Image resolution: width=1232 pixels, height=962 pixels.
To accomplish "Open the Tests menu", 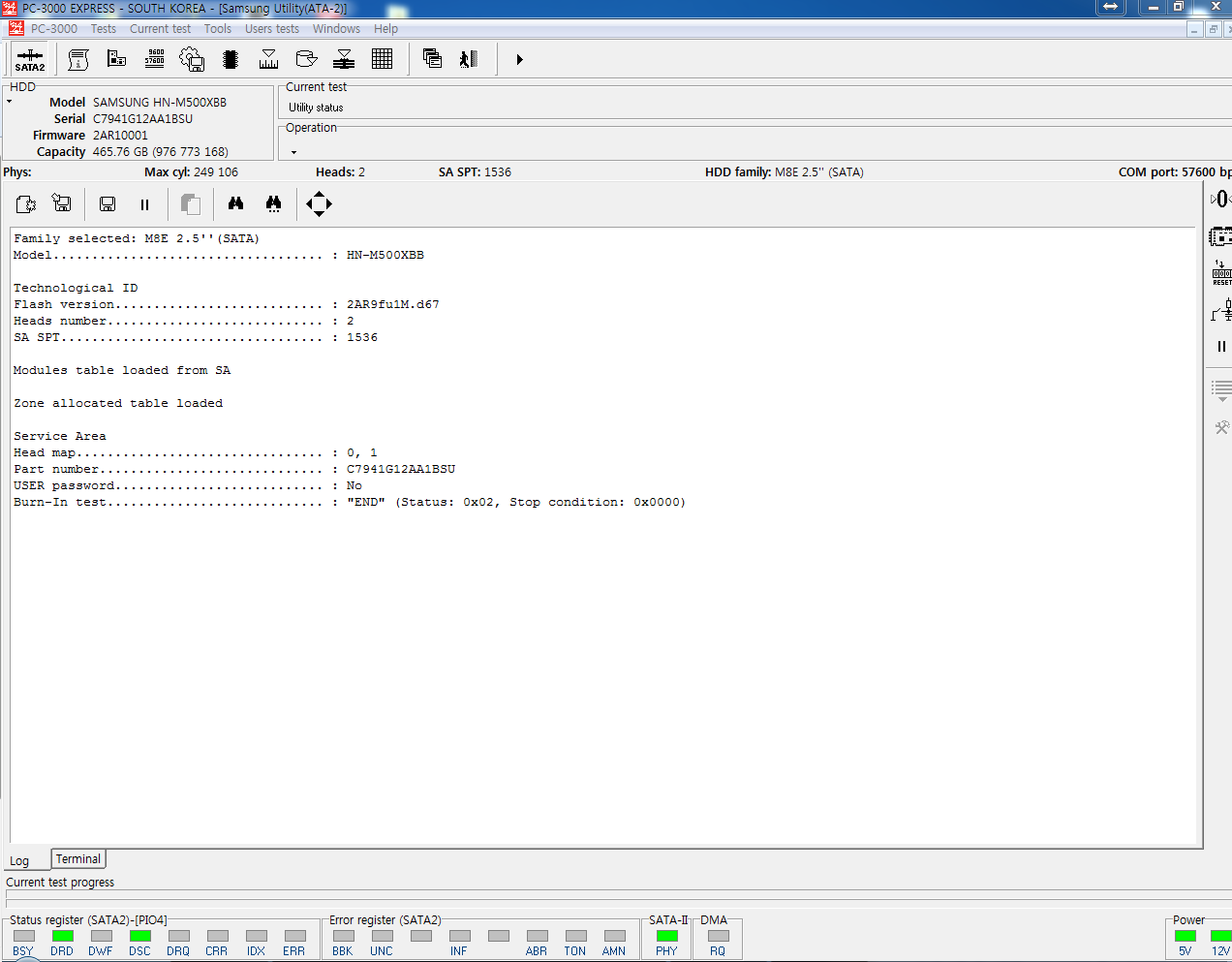I will (x=103, y=29).
